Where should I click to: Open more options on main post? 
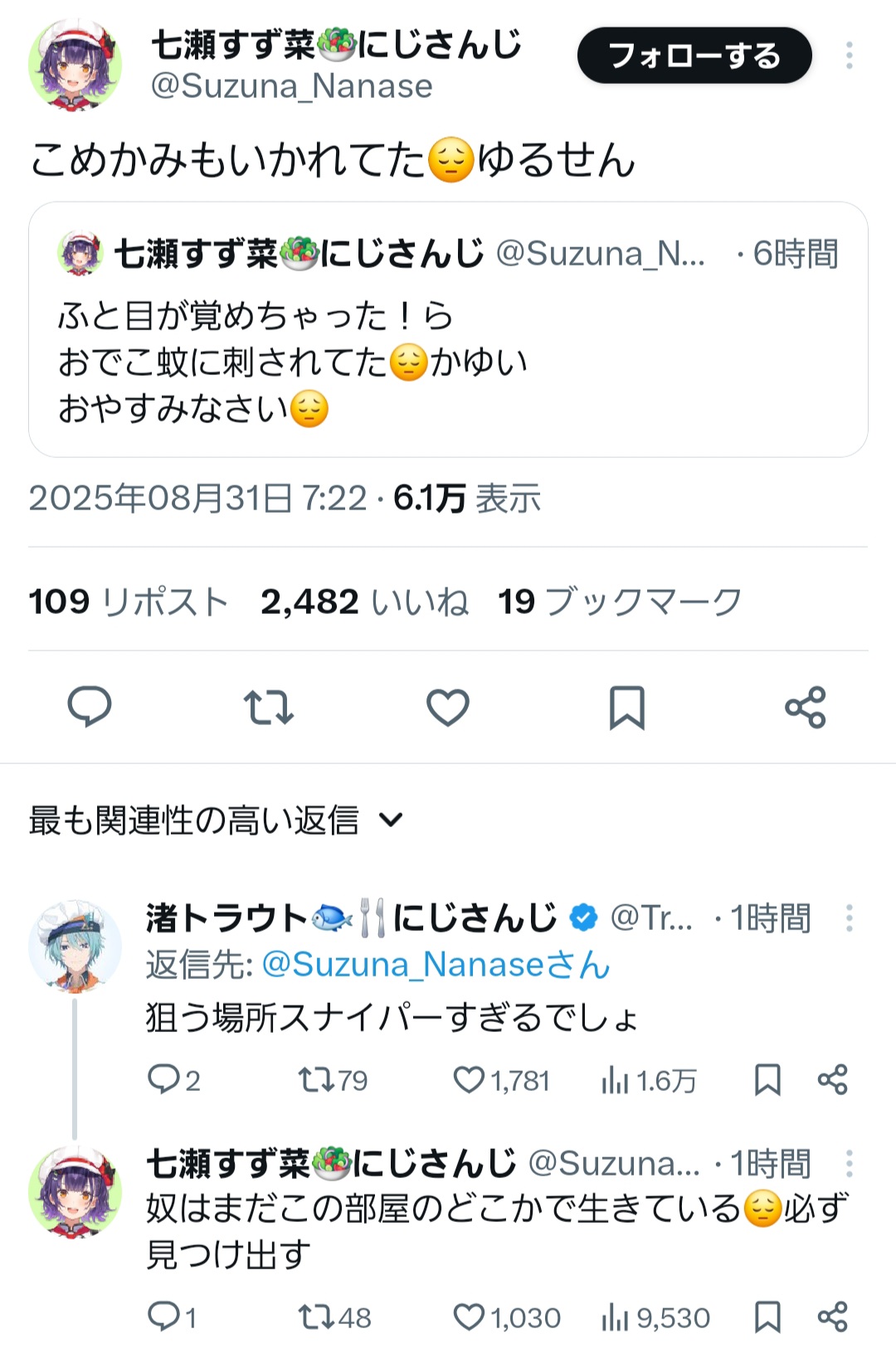(849, 56)
